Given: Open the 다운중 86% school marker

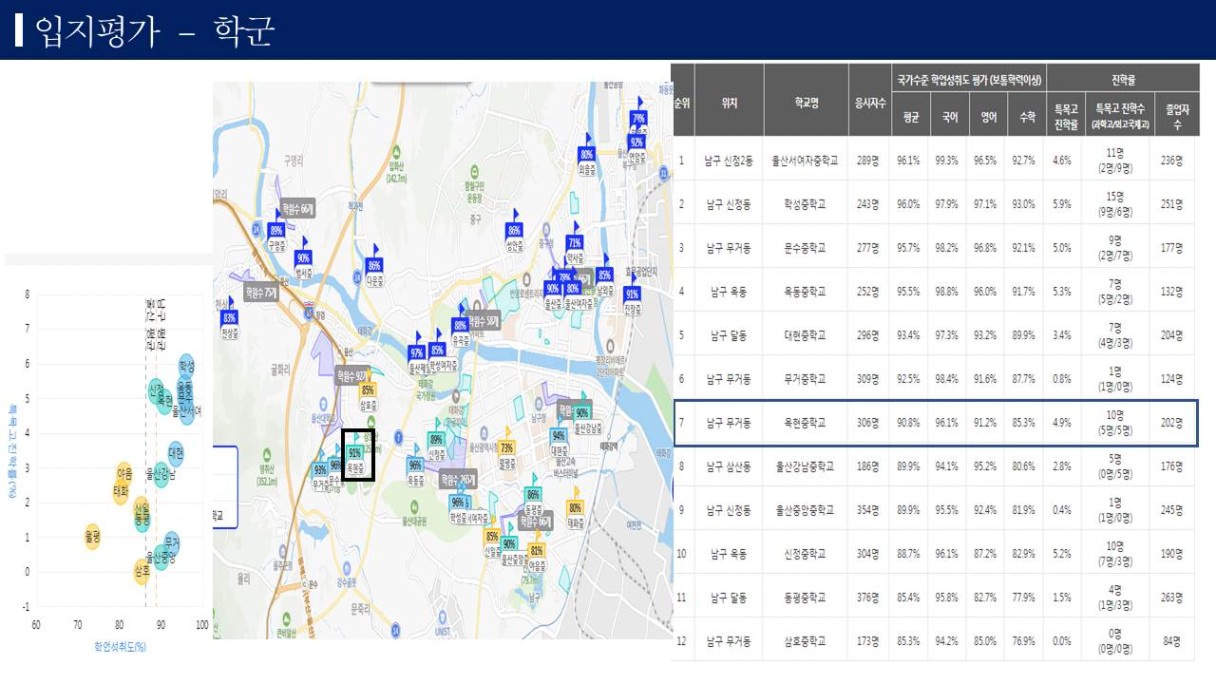Looking at the screenshot, I should (375, 268).
